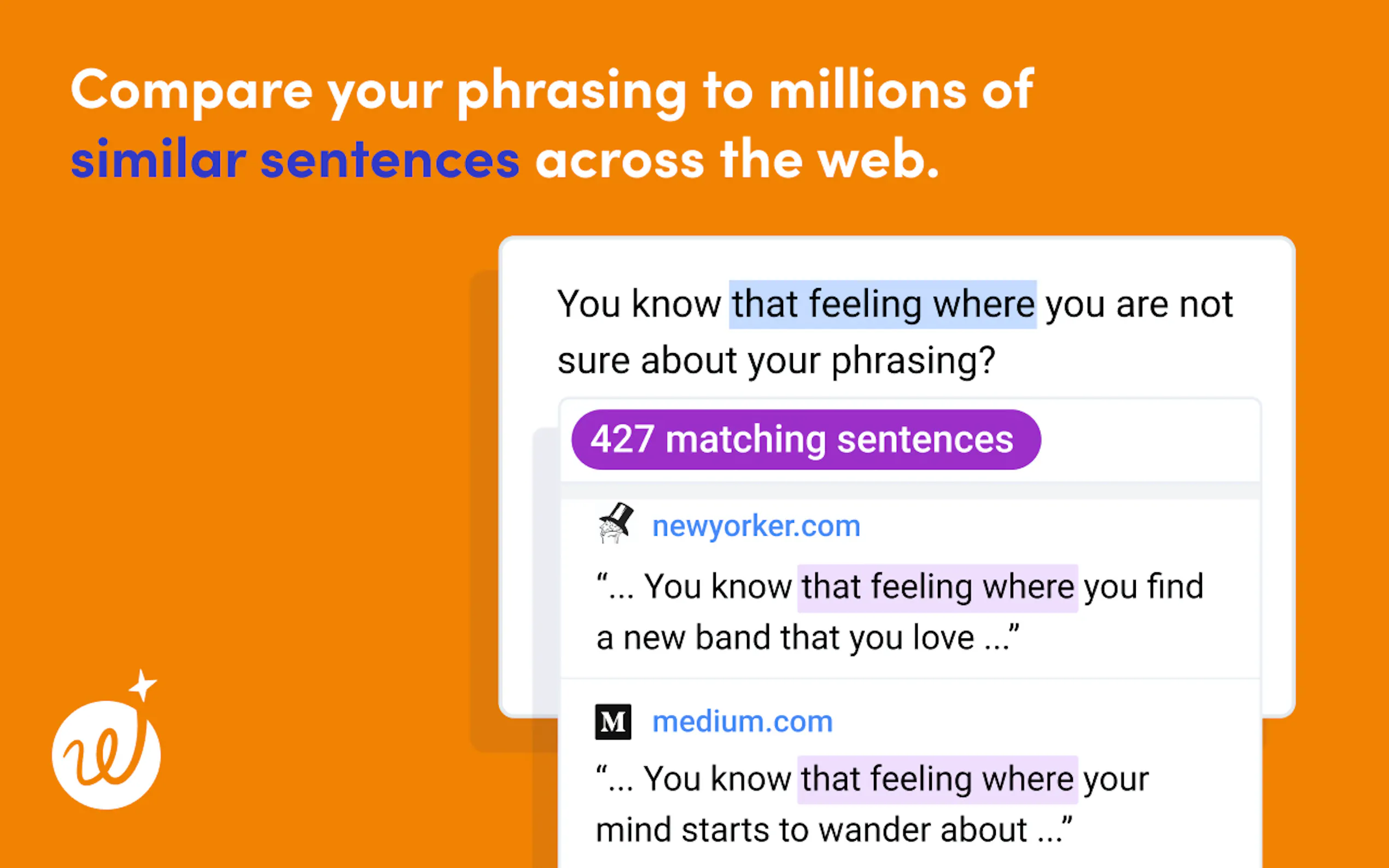This screenshot has width=1389, height=868.
Task: Click the sparkle star above the logo
Action: [x=142, y=685]
